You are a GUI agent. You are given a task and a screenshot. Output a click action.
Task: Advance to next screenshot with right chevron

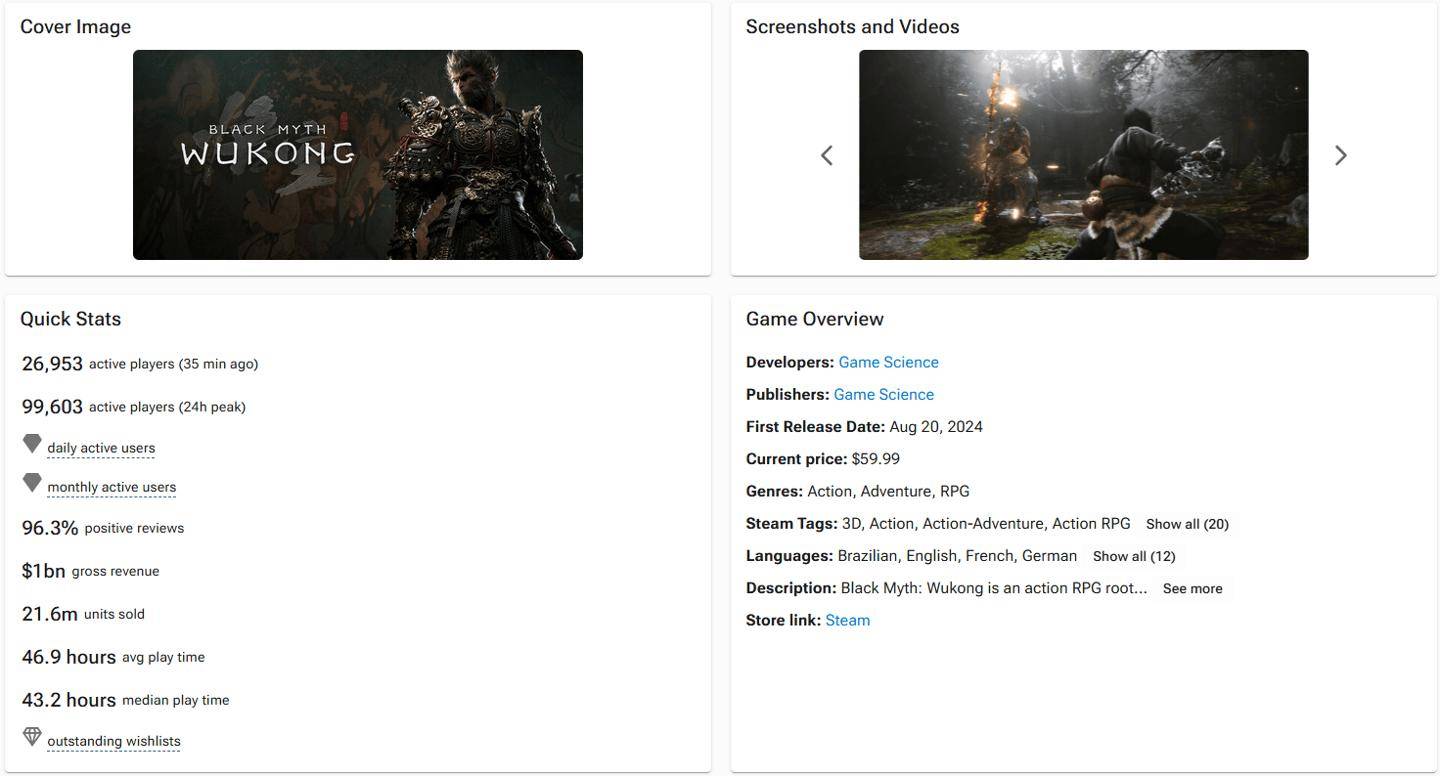point(1341,155)
